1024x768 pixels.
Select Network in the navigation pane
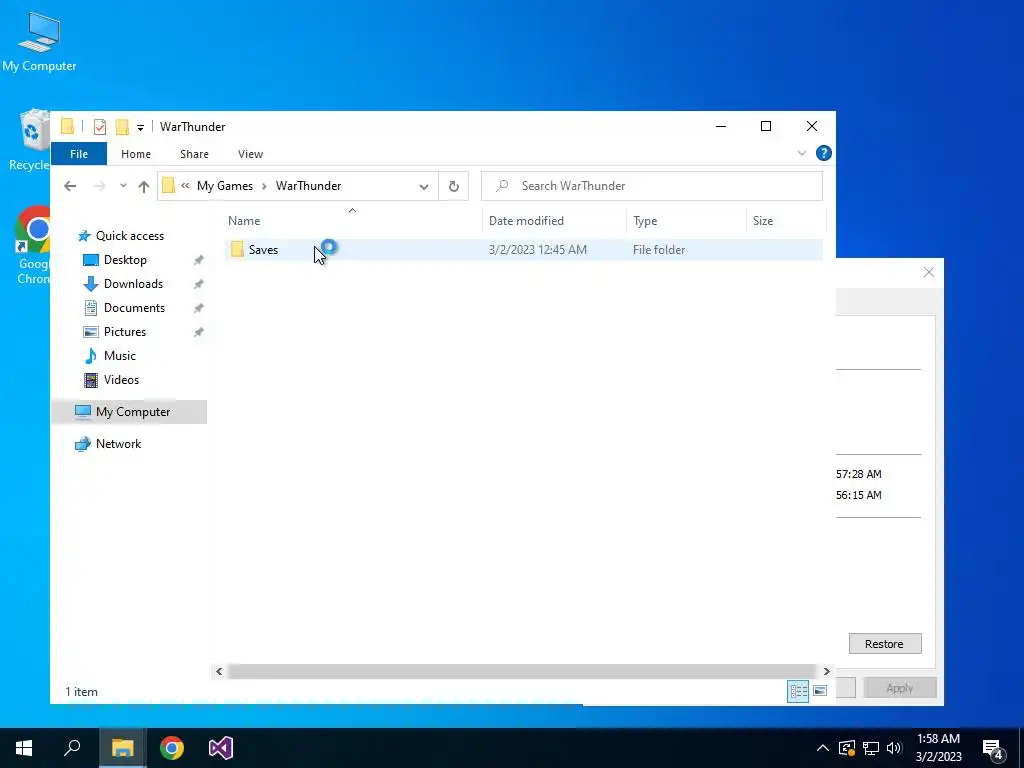(x=118, y=444)
